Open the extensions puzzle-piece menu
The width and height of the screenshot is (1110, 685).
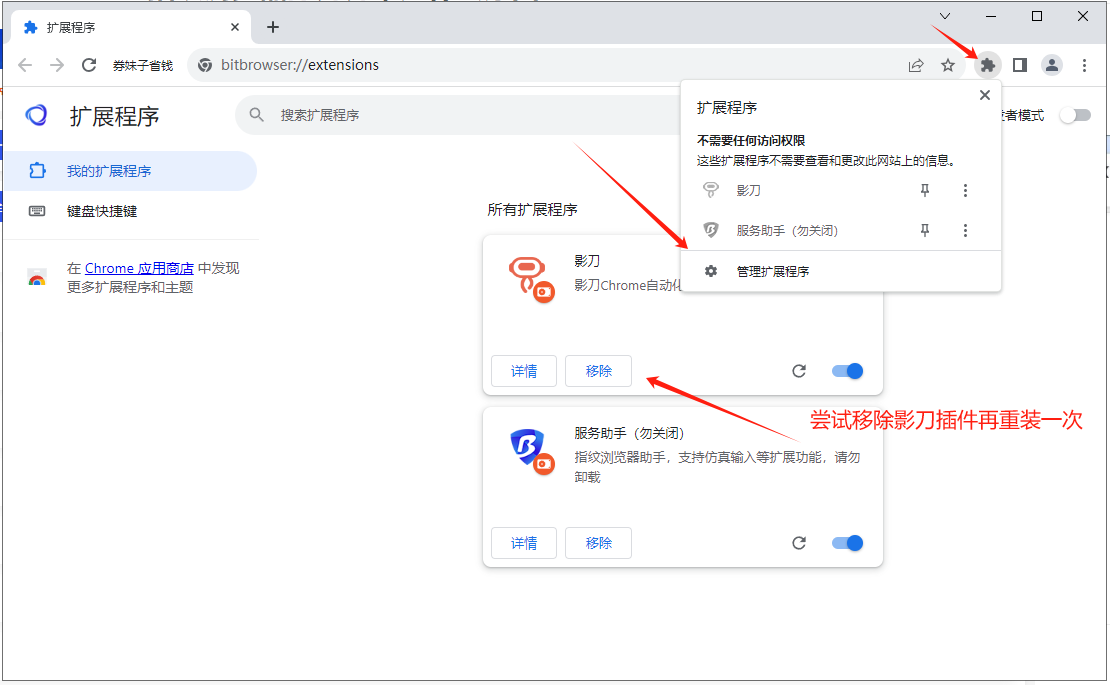[x=988, y=65]
